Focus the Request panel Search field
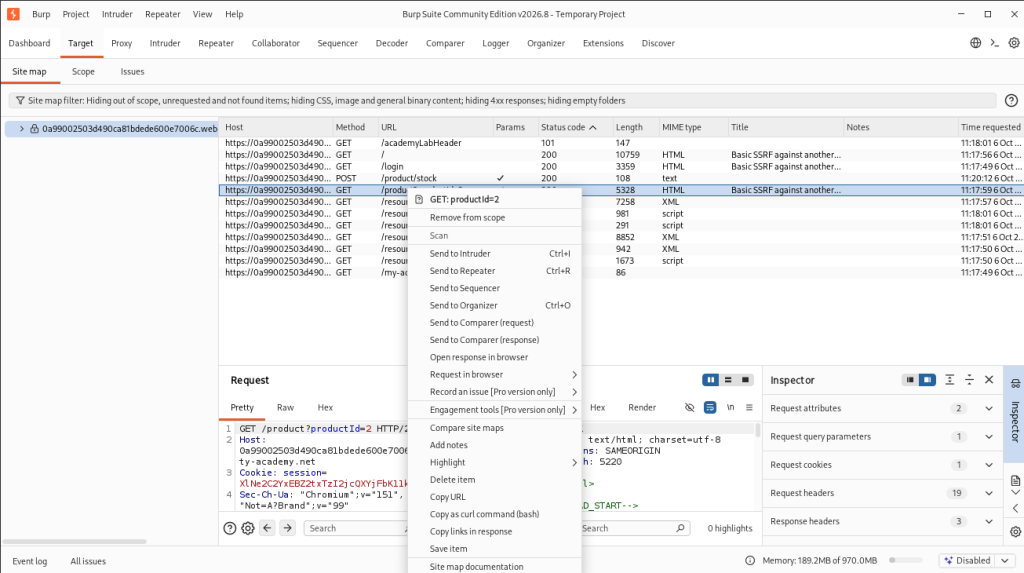1024x573 pixels. click(x=356, y=528)
